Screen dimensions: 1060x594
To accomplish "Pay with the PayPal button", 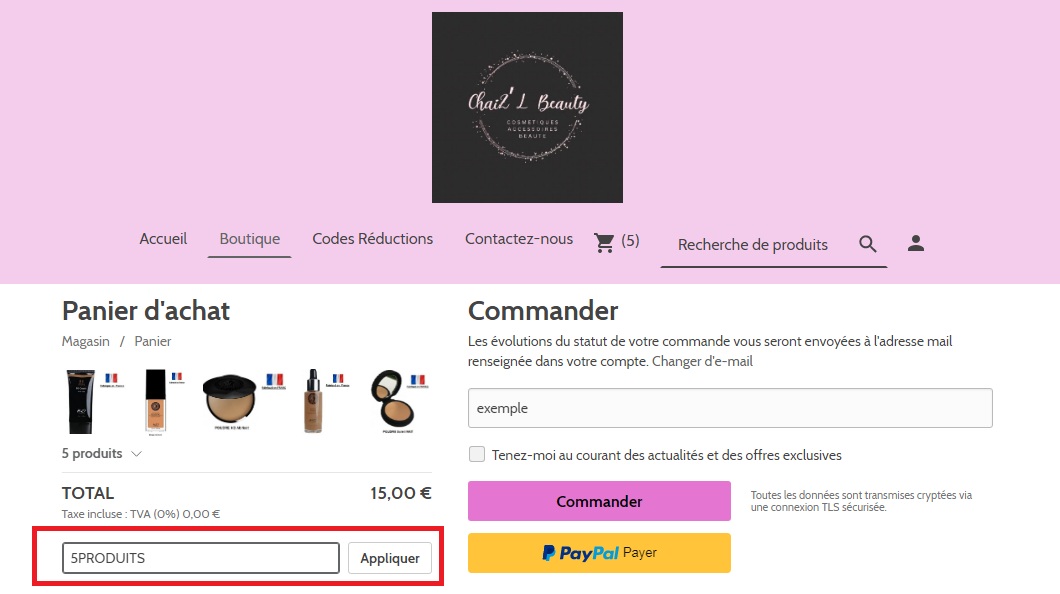I will (x=599, y=553).
